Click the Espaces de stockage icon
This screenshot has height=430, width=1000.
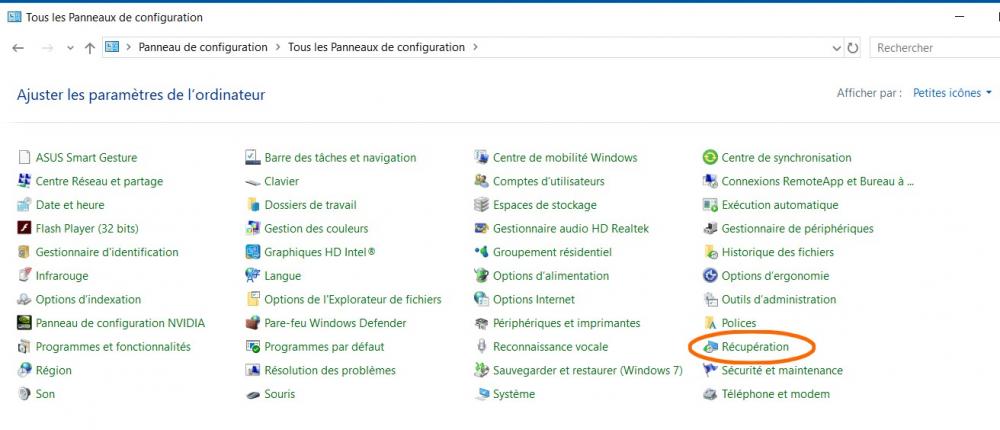[482, 205]
